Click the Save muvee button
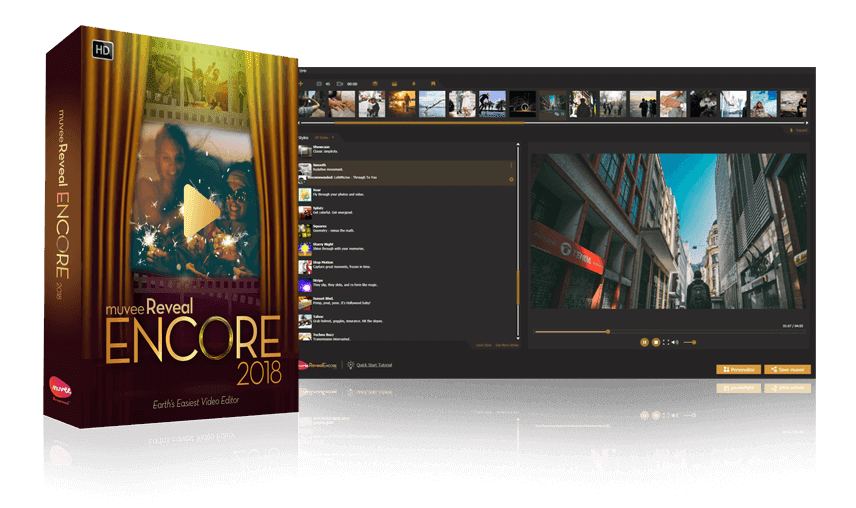This screenshot has height=508, width=856. point(787,369)
